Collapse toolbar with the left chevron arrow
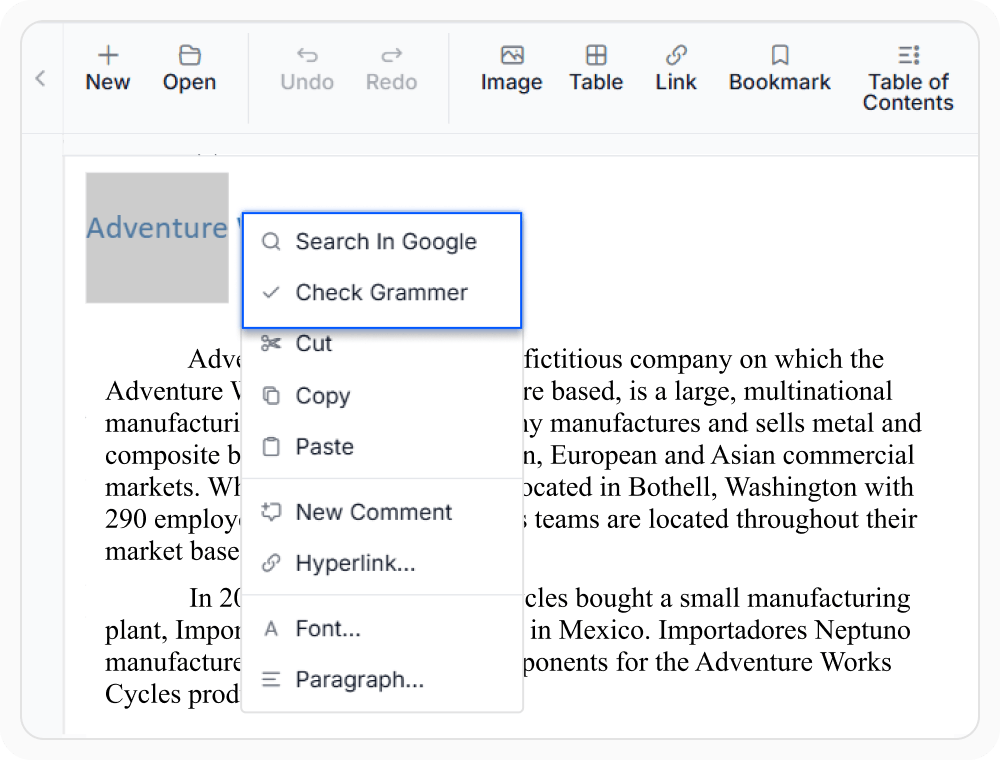Image resolution: width=1000 pixels, height=760 pixels. pyautogui.click(x=40, y=78)
